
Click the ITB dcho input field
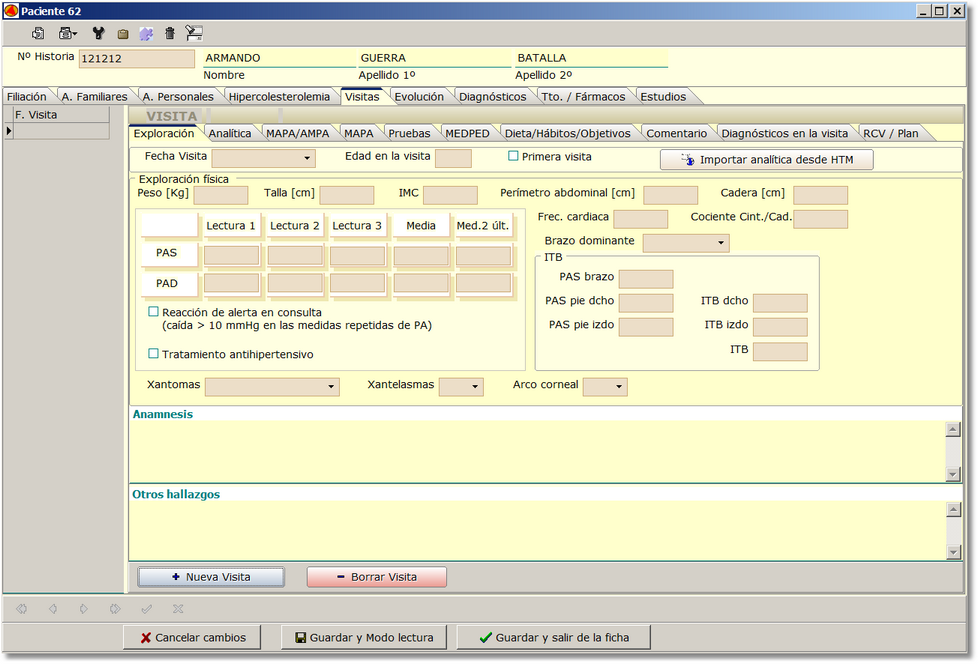pos(780,303)
